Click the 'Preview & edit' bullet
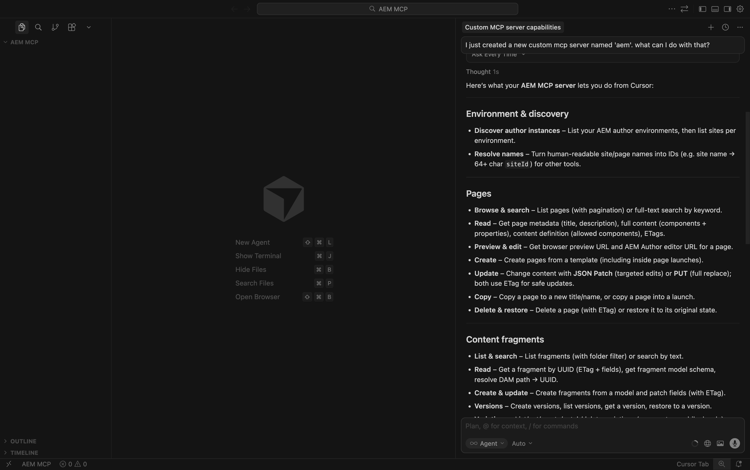The width and height of the screenshot is (750, 470). (603, 247)
